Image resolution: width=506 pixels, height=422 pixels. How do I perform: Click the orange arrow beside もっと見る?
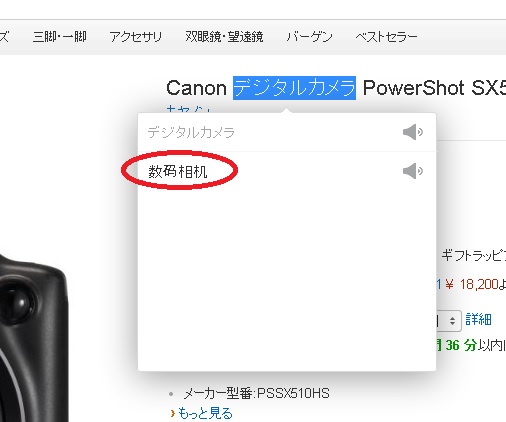point(172,414)
